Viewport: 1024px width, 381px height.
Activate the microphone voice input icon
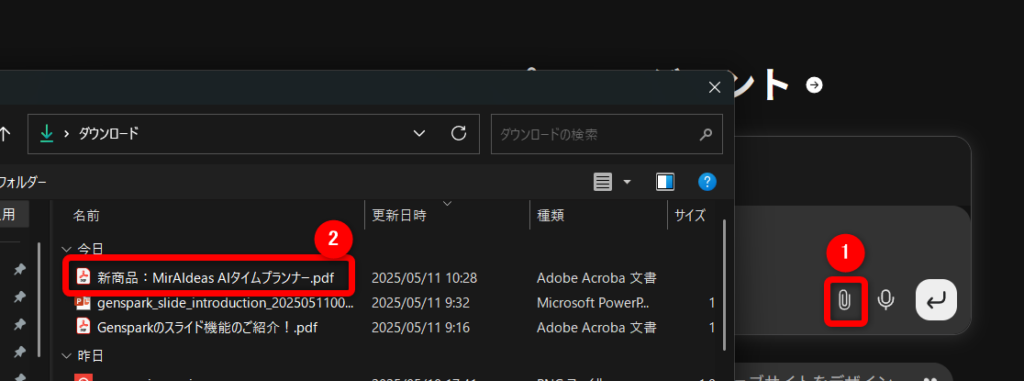(886, 300)
